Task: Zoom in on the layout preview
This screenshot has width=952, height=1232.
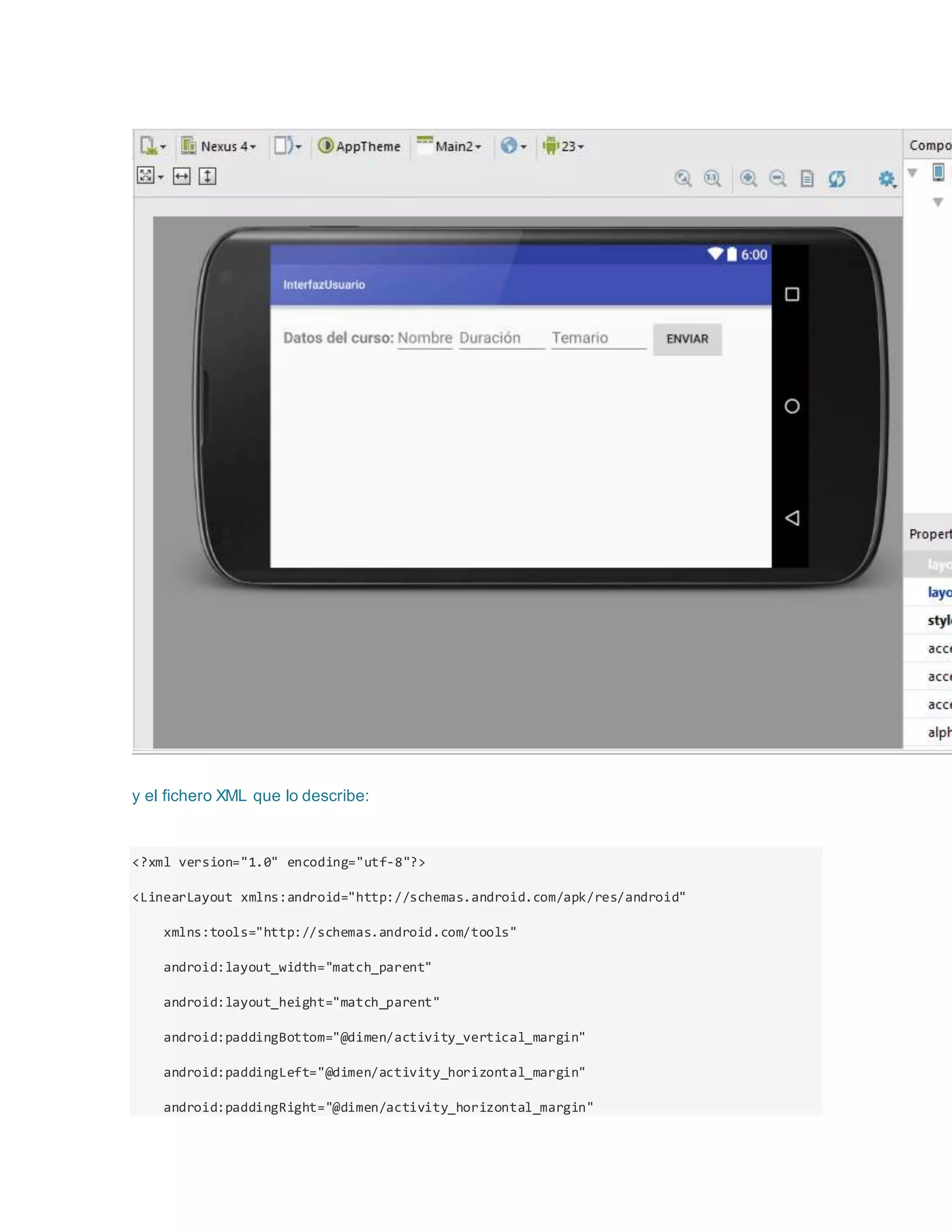Action: coord(748,179)
